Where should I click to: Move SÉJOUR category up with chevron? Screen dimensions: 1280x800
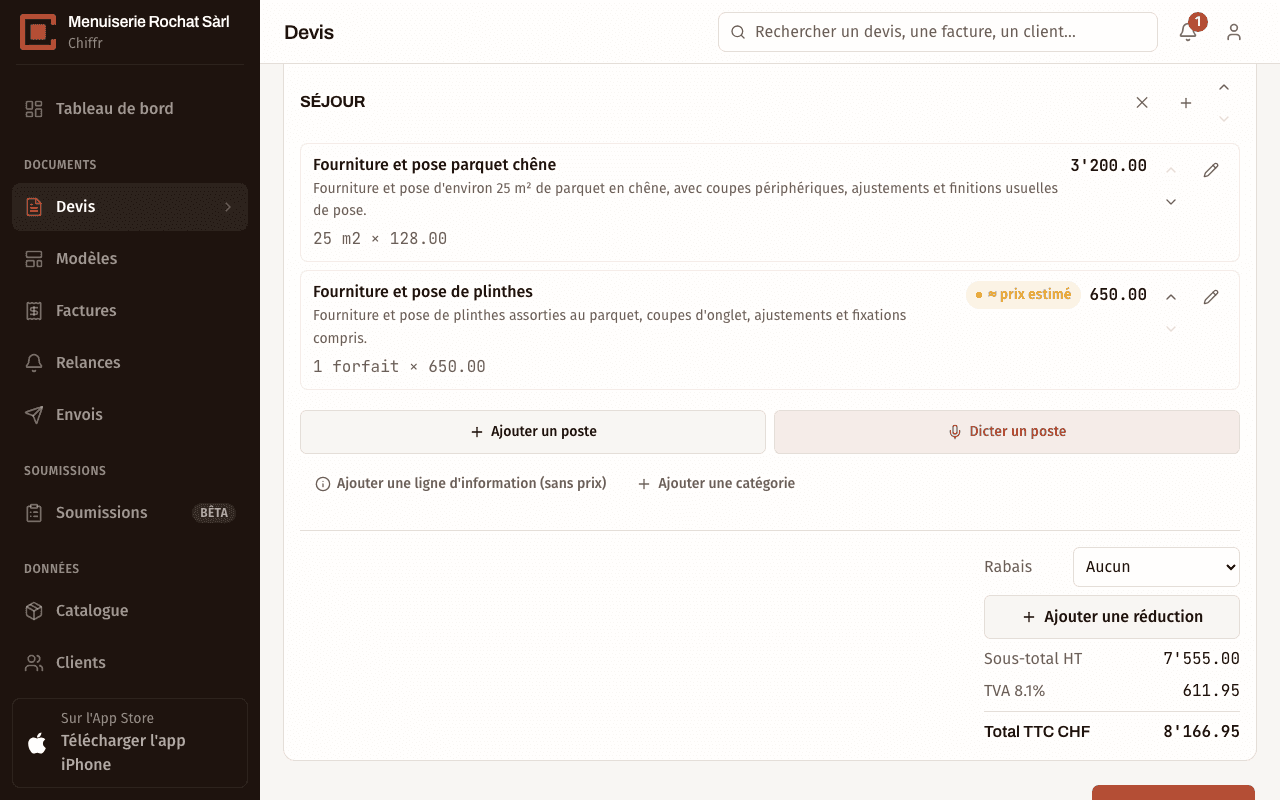1224,88
